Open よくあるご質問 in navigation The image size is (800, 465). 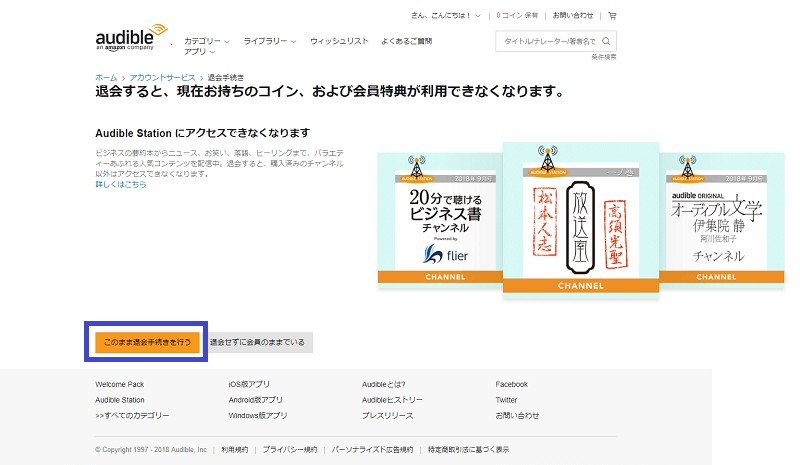(x=406, y=41)
